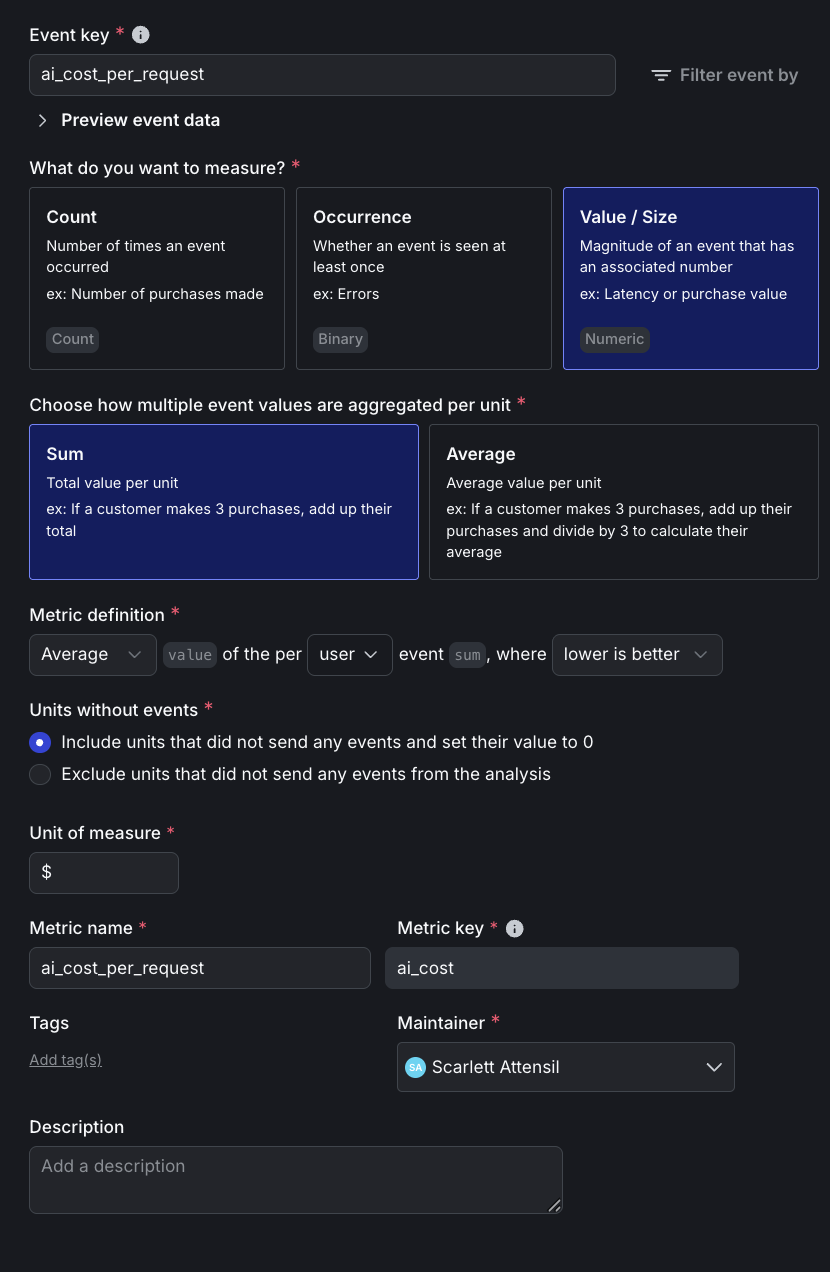The height and width of the screenshot is (1272, 830).
Task: Click the Add tag(s) link
Action: pyautogui.click(x=65, y=1060)
